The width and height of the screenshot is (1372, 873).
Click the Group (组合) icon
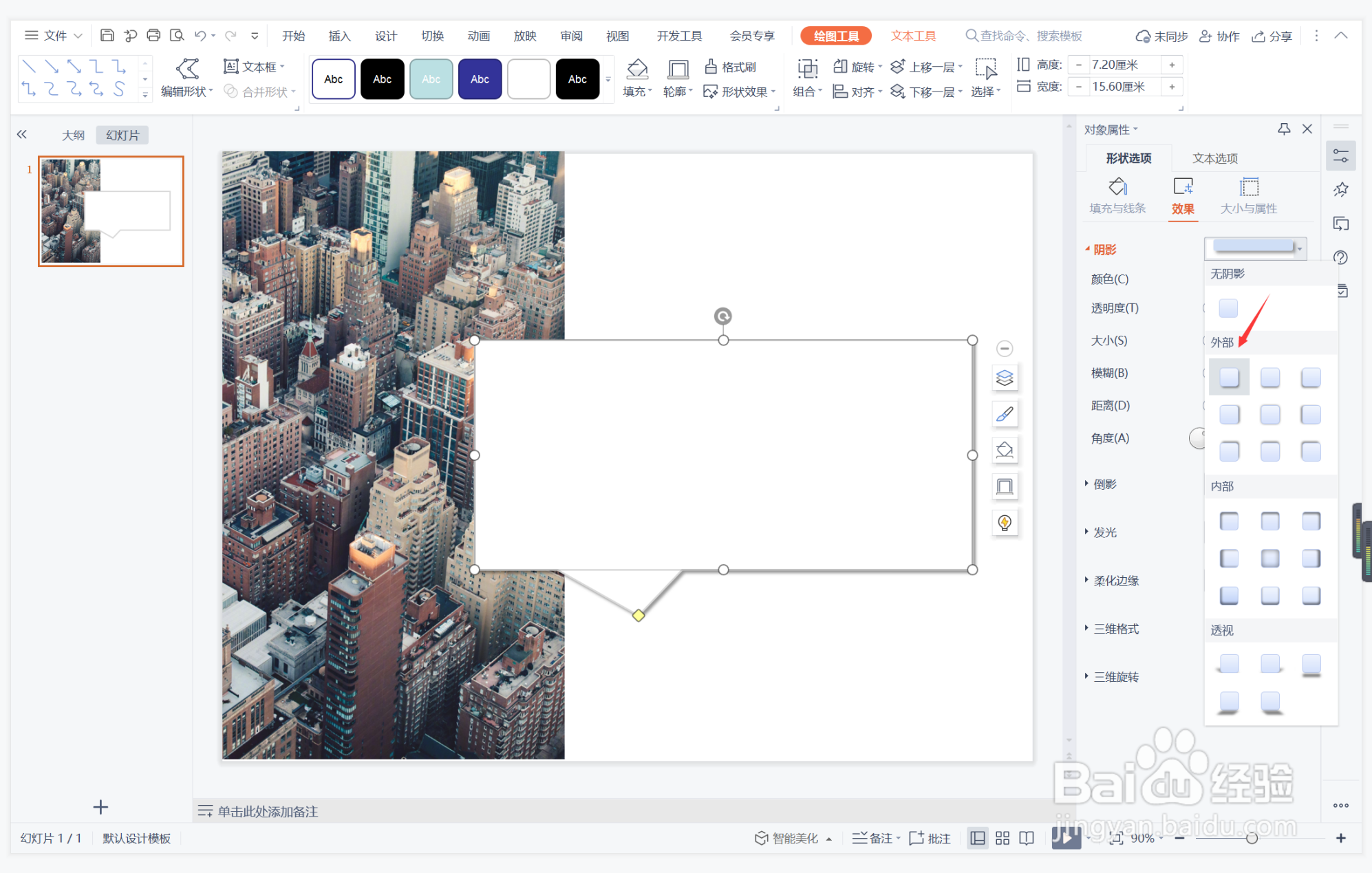[x=807, y=69]
